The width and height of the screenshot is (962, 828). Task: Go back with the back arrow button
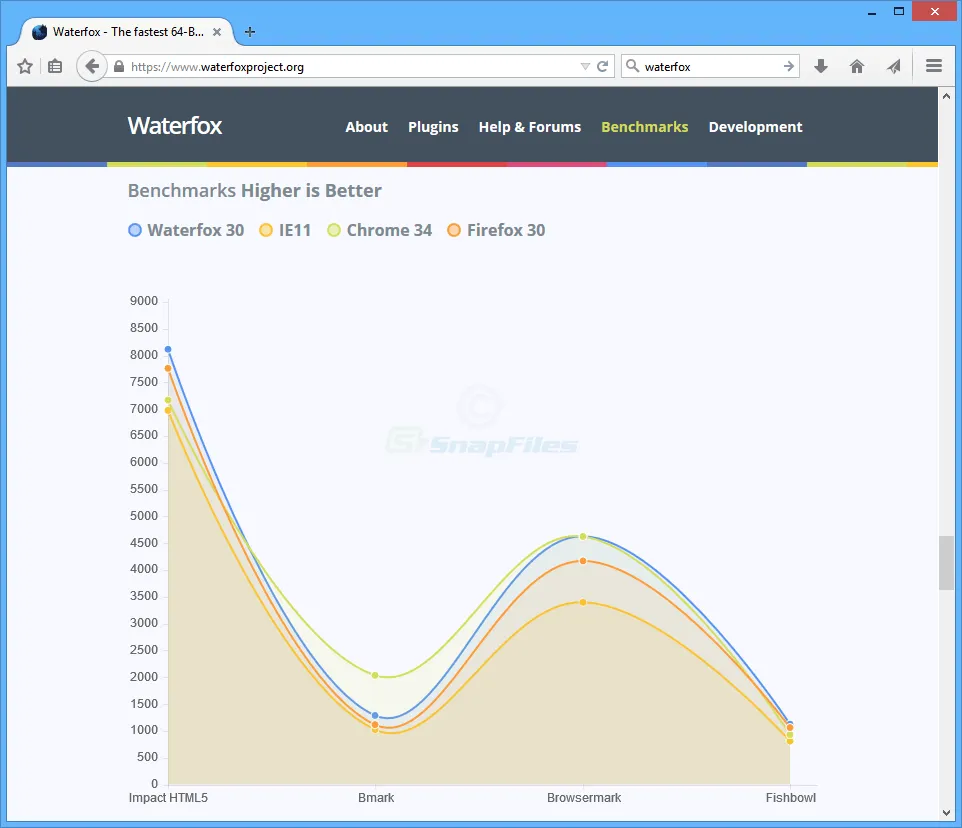(x=92, y=66)
